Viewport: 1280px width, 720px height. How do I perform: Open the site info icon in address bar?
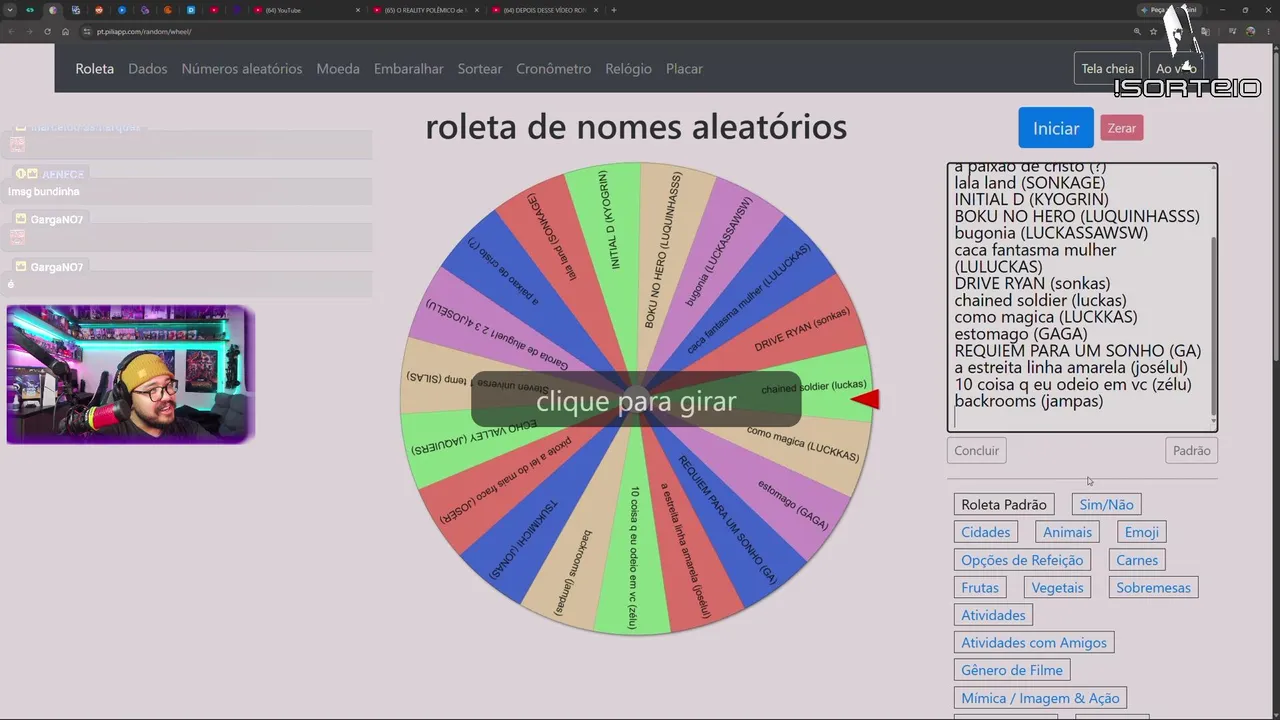(x=87, y=32)
